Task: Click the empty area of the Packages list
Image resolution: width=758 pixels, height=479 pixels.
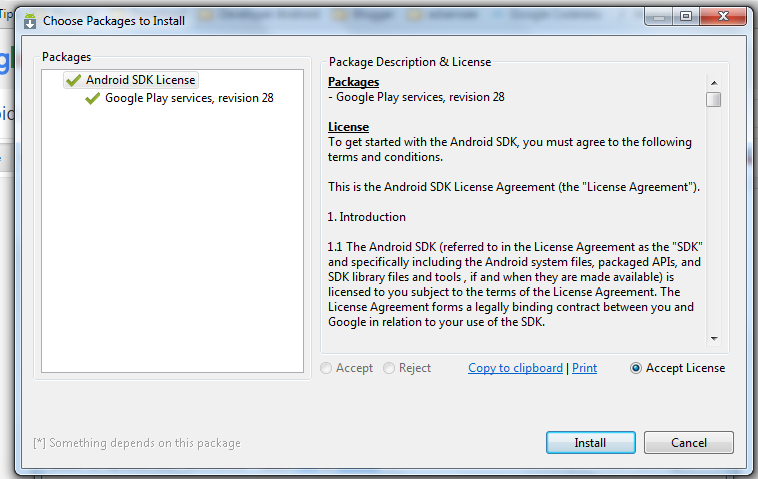Action: pyautogui.click(x=172, y=250)
